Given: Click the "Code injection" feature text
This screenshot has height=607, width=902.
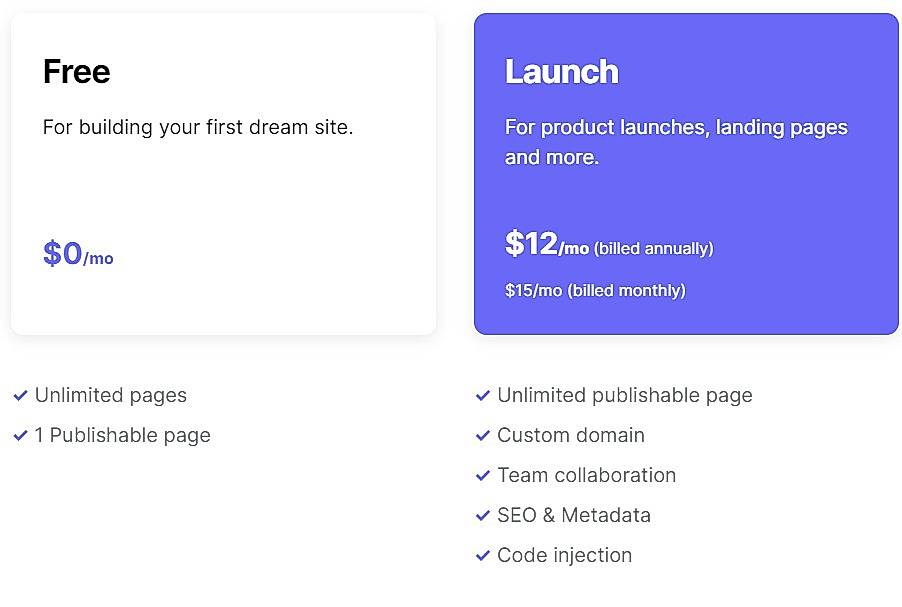Looking at the screenshot, I should tap(564, 555).
